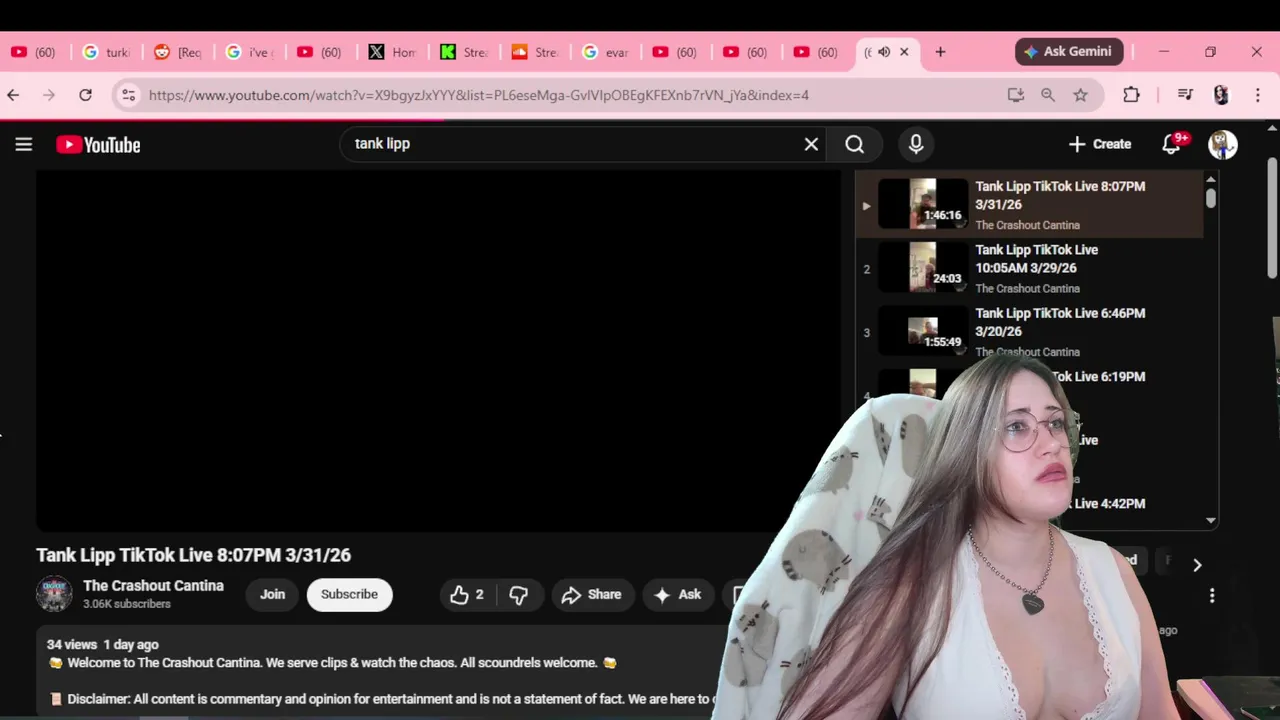
Task: Share the video
Action: [x=592, y=594]
